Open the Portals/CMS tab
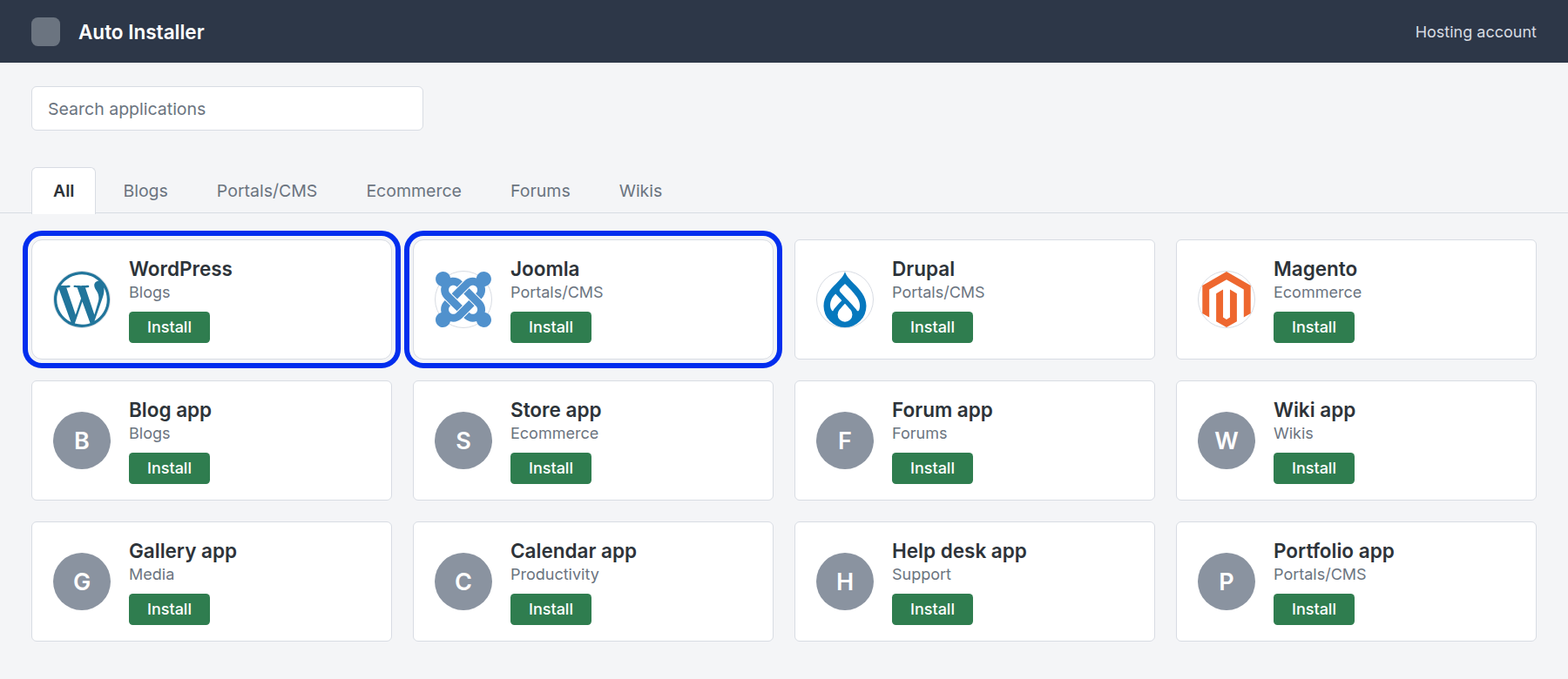The height and width of the screenshot is (679, 1568). point(267,191)
